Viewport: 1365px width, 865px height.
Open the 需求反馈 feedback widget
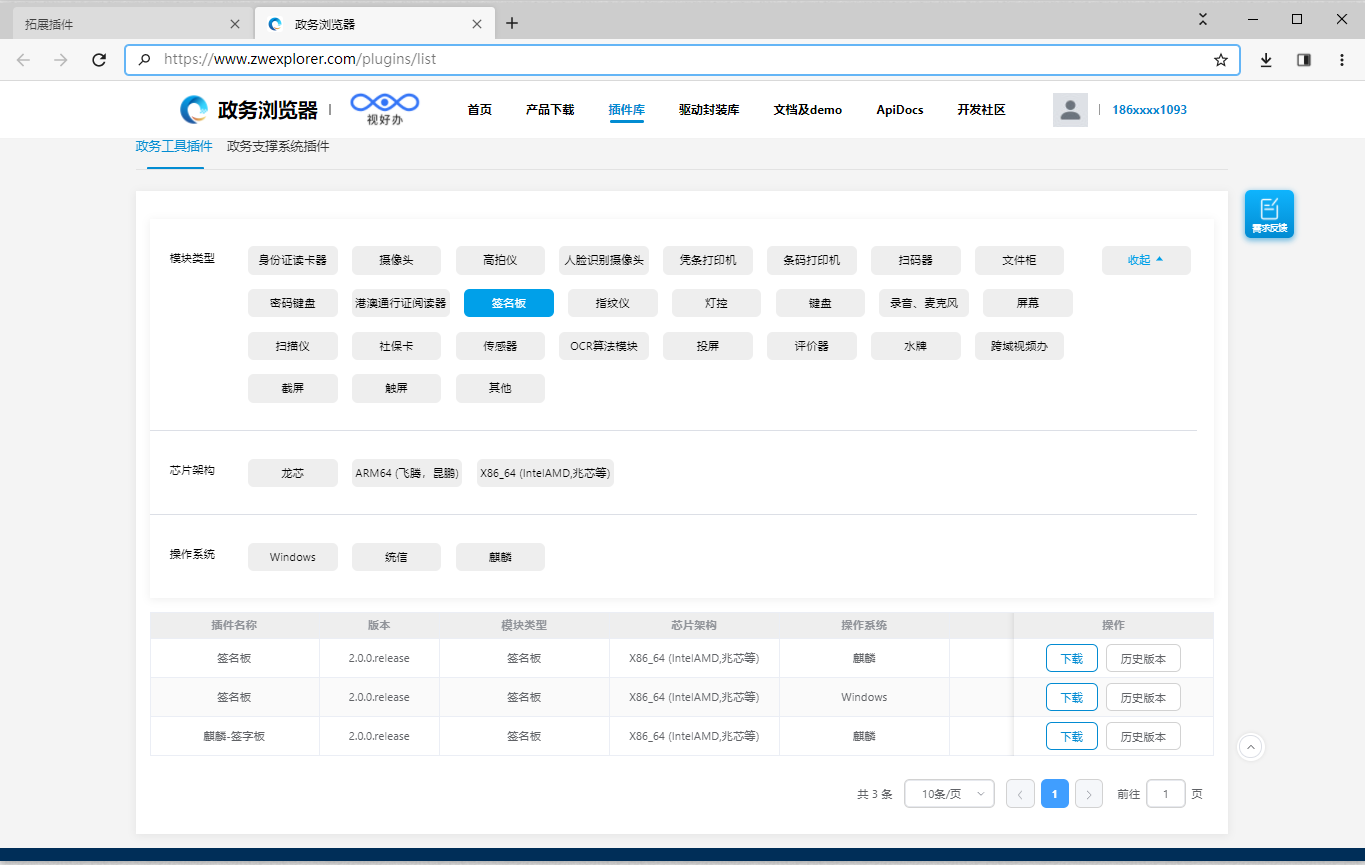(x=1269, y=214)
